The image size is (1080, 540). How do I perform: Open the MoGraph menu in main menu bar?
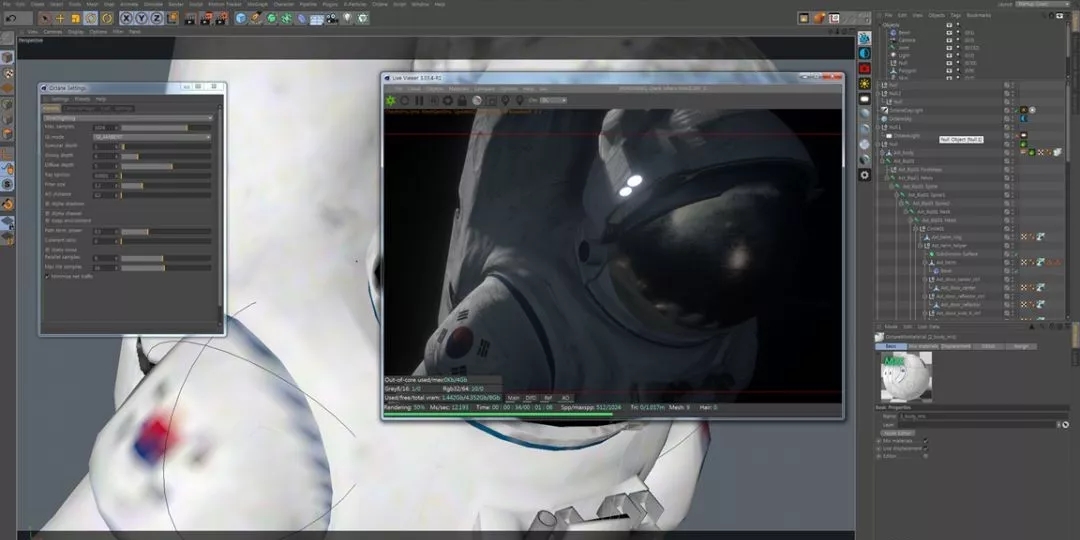(x=258, y=4)
